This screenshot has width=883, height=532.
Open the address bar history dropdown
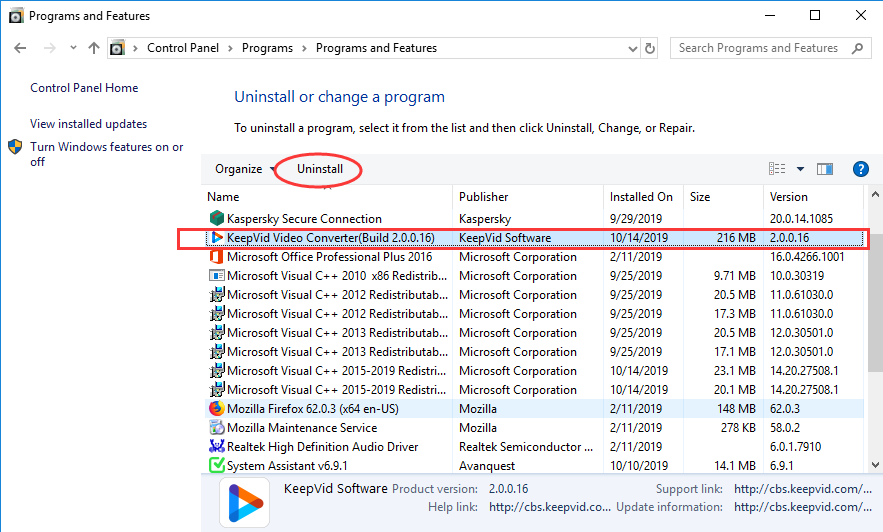tap(632, 49)
